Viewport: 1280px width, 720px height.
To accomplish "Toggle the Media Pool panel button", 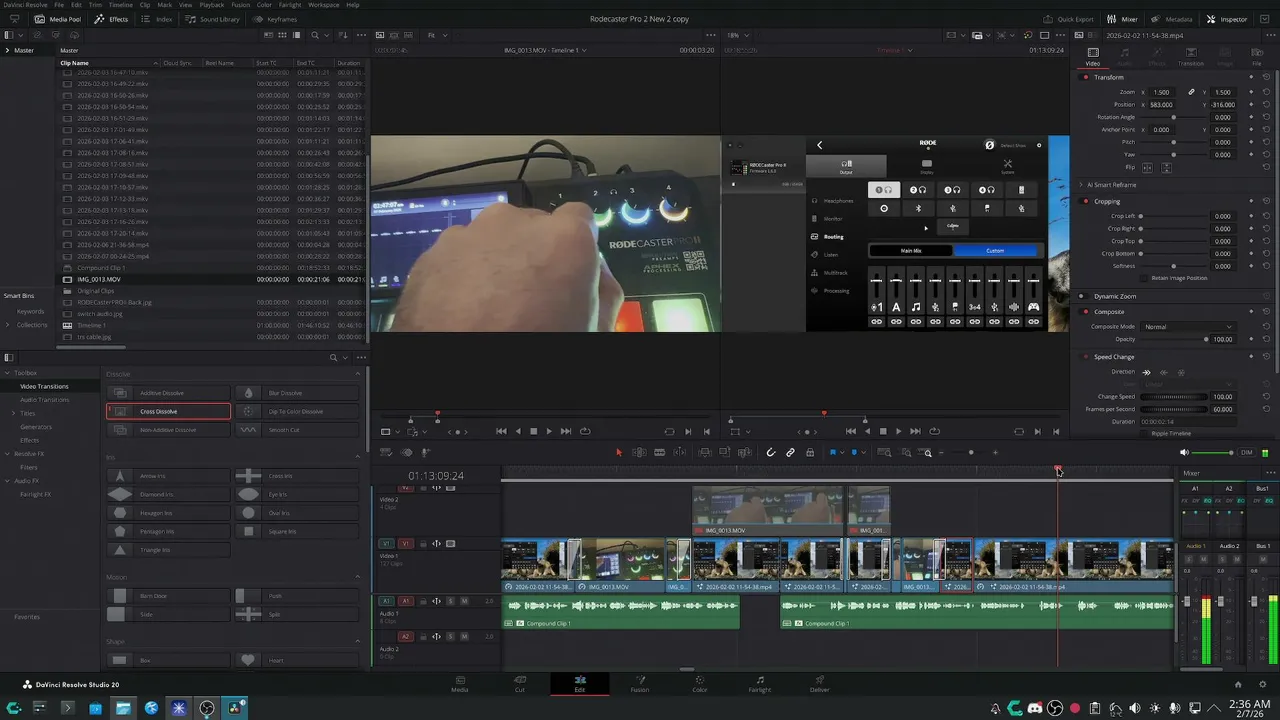I will 58,19.
